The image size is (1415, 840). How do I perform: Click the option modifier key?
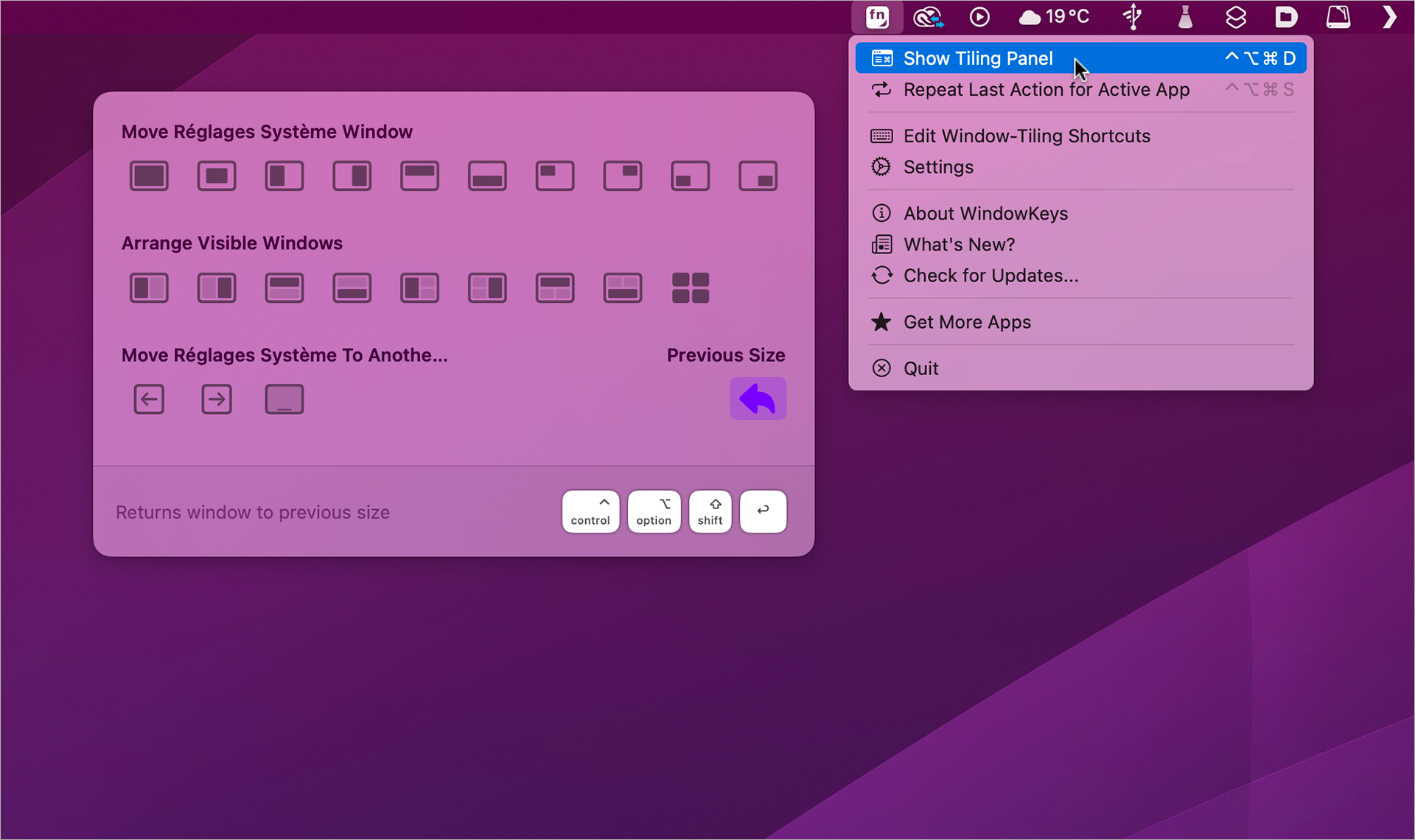pos(654,511)
